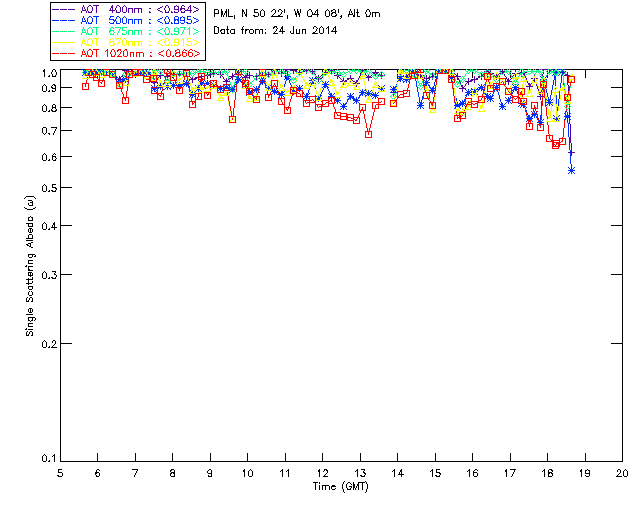
Task: Click the 0.2 label on y-axis
Action: coord(49,344)
